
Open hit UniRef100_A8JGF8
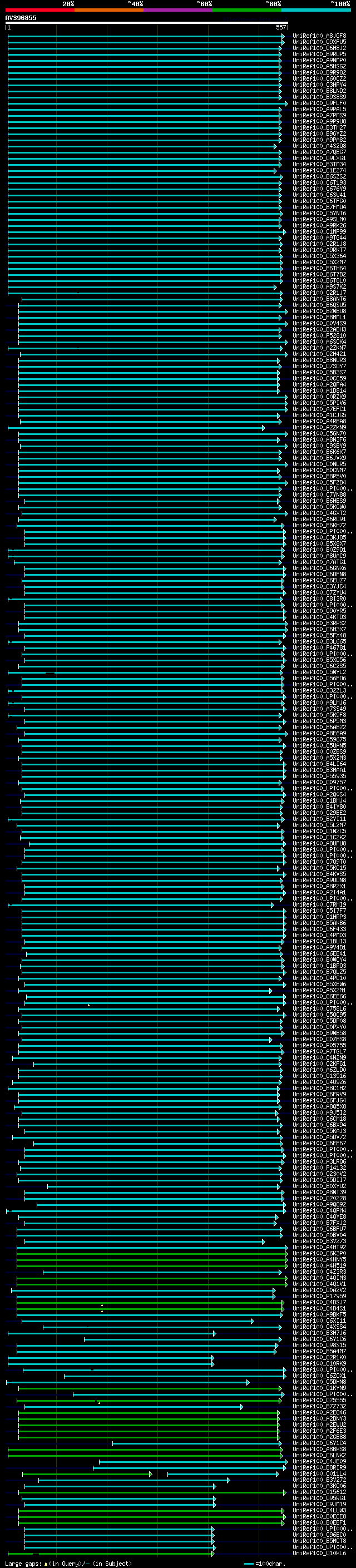319,36
